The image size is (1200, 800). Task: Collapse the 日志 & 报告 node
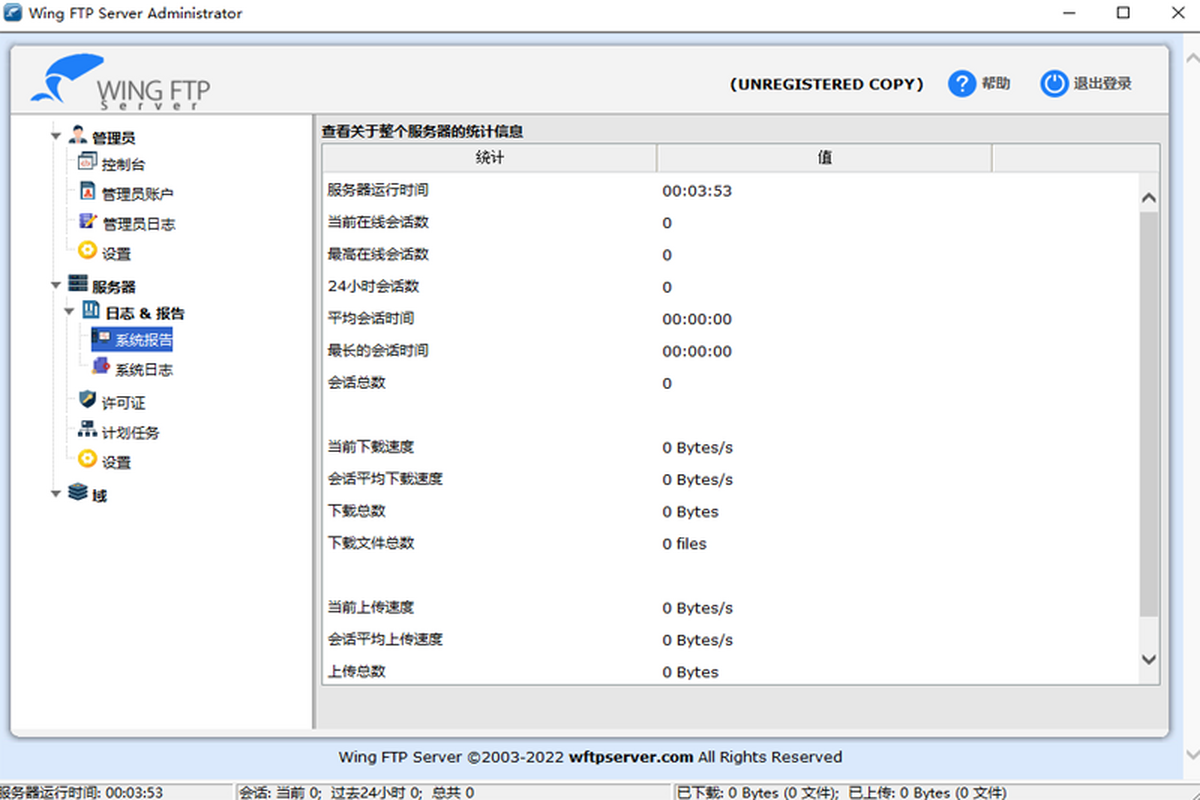coord(69,312)
